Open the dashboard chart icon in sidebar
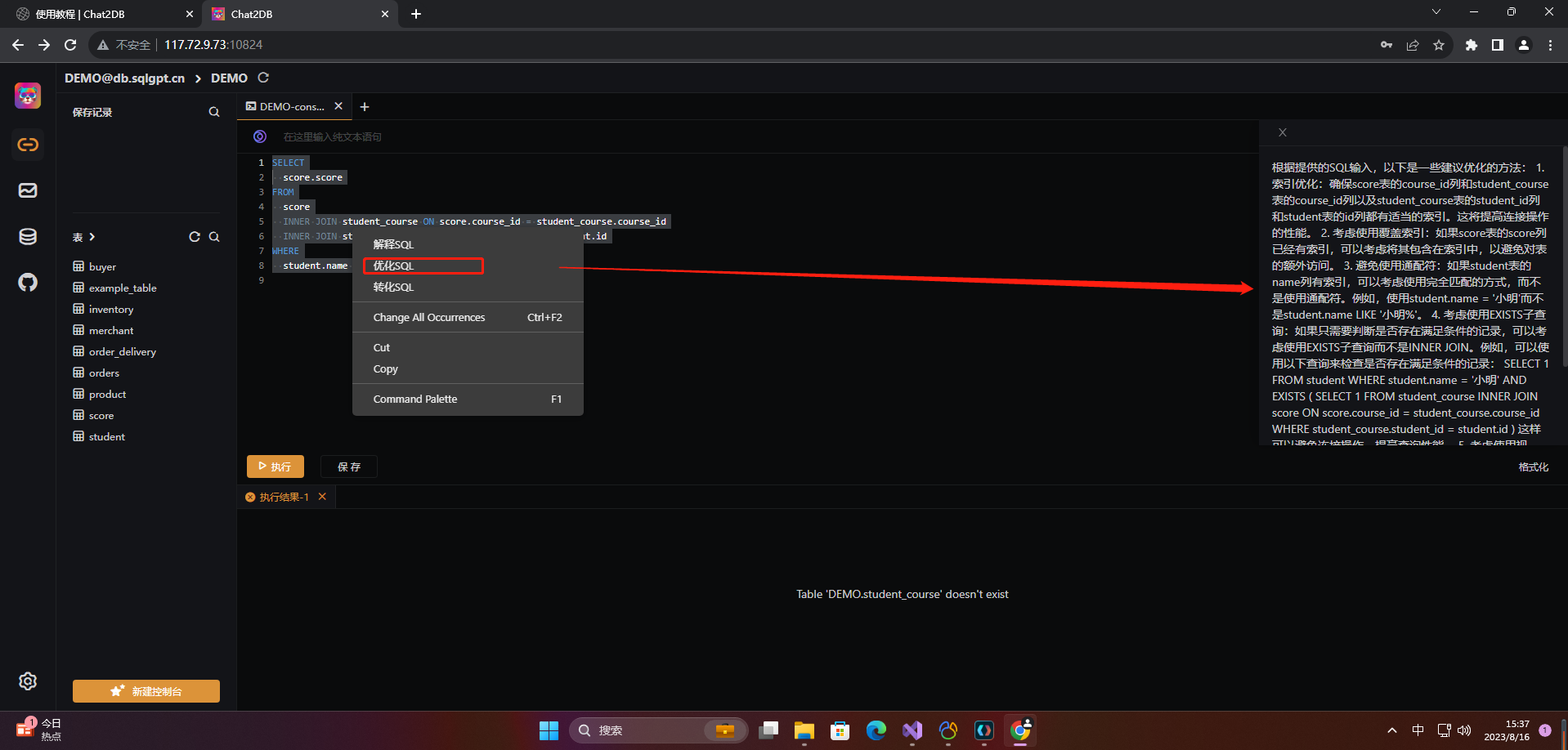The image size is (1568, 750). pos(28,190)
